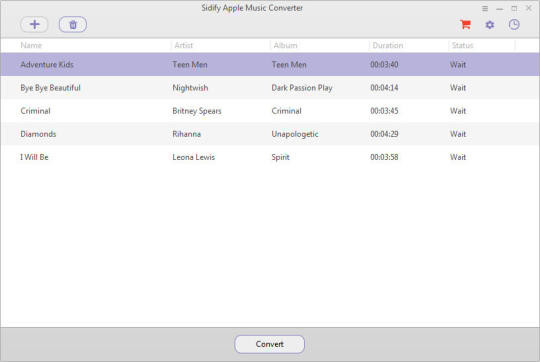Click duration 00:04:14
Image resolution: width=540 pixels, height=362 pixels.
coord(384,88)
